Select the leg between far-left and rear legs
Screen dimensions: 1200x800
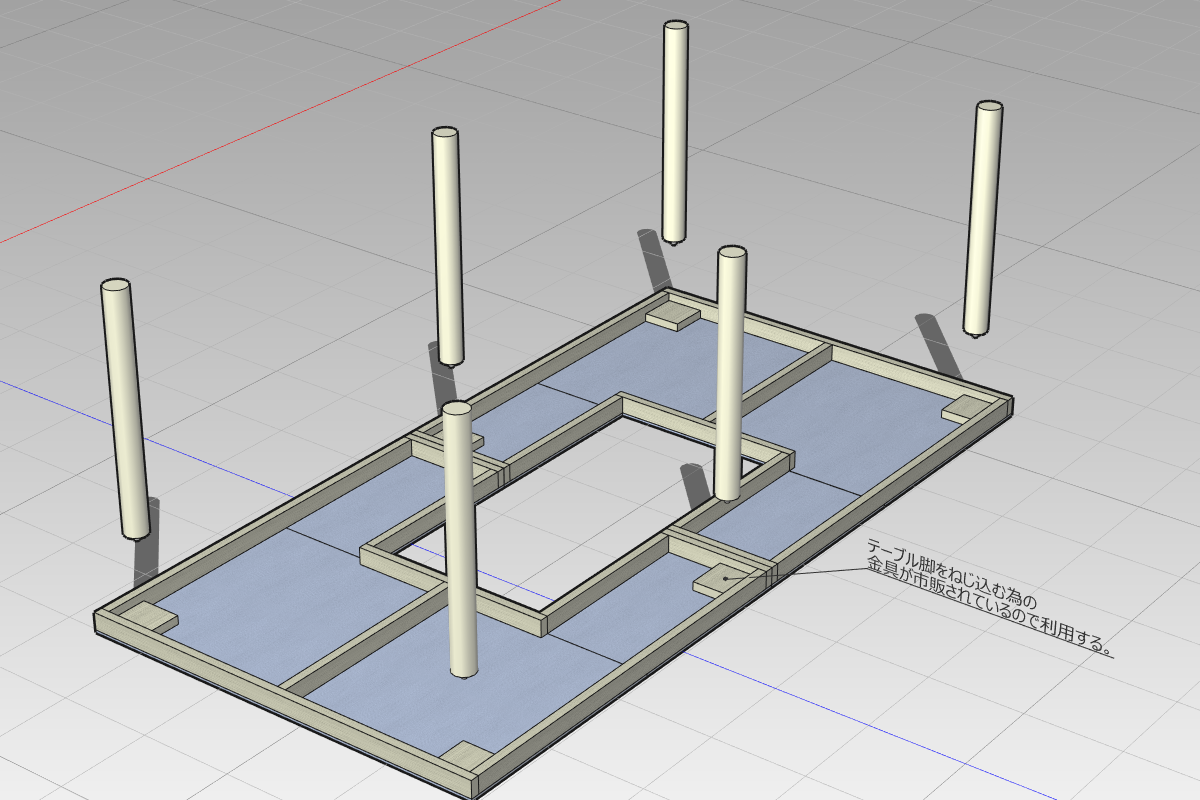click(448, 245)
